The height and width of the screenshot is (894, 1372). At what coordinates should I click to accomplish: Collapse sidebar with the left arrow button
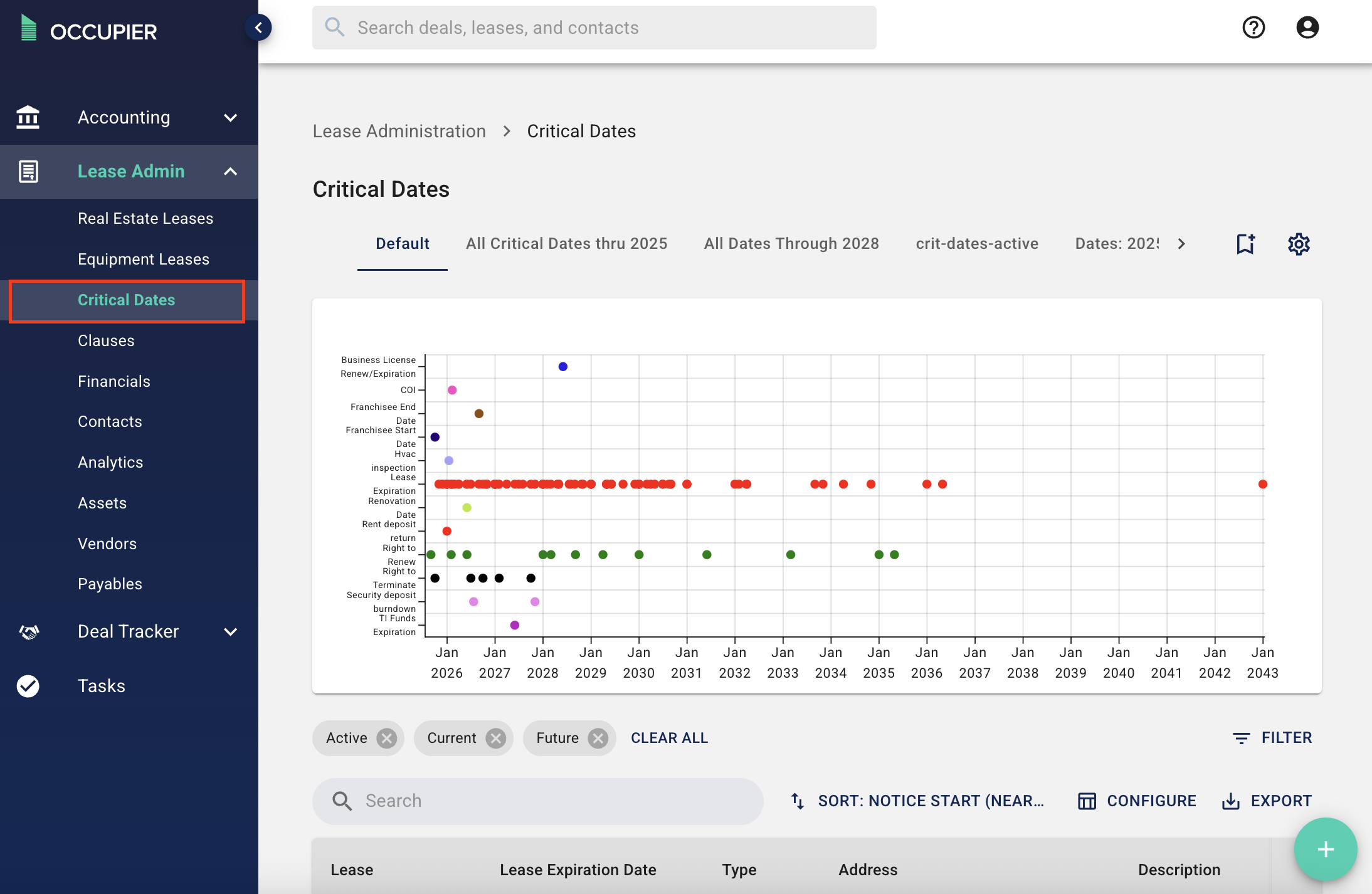pos(258,28)
